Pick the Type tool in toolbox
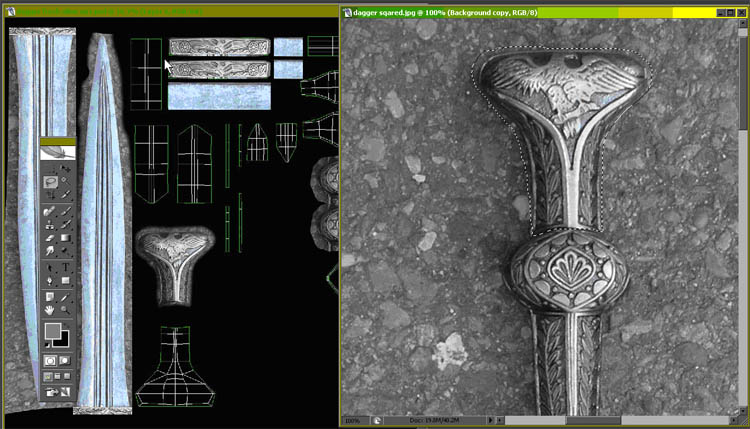750x429 pixels. [x=66, y=268]
